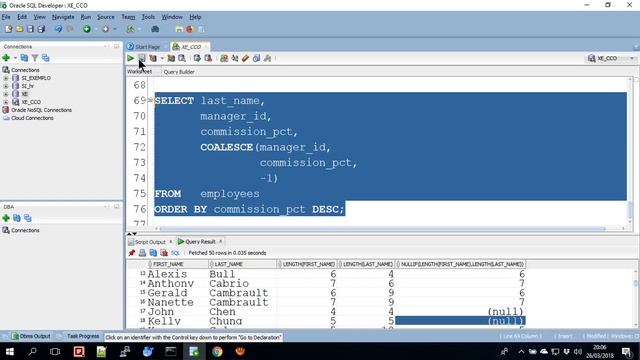Image resolution: width=640 pixels, height=360 pixels.
Task: Open Google Chrome from the taskbar
Action: point(217,351)
